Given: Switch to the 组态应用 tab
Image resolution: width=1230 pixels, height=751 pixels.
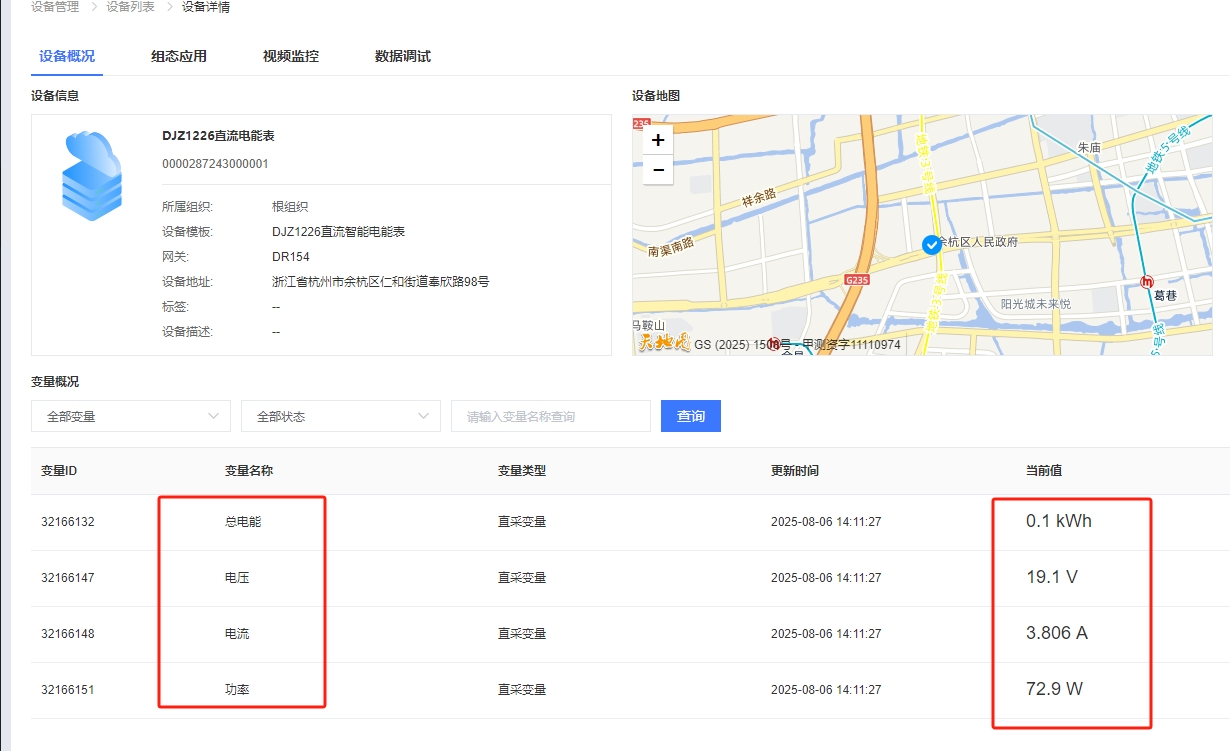Looking at the screenshot, I should tap(179, 56).
